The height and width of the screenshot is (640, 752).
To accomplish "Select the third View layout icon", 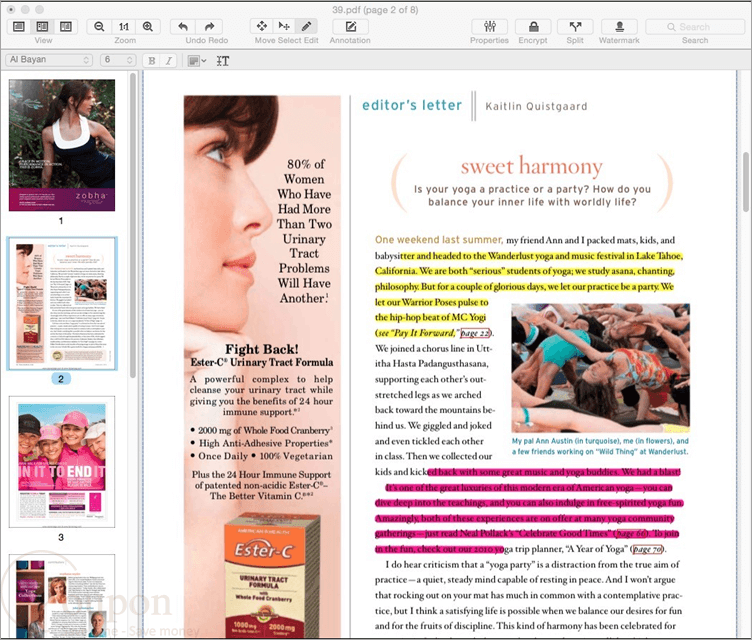I will pos(66,26).
